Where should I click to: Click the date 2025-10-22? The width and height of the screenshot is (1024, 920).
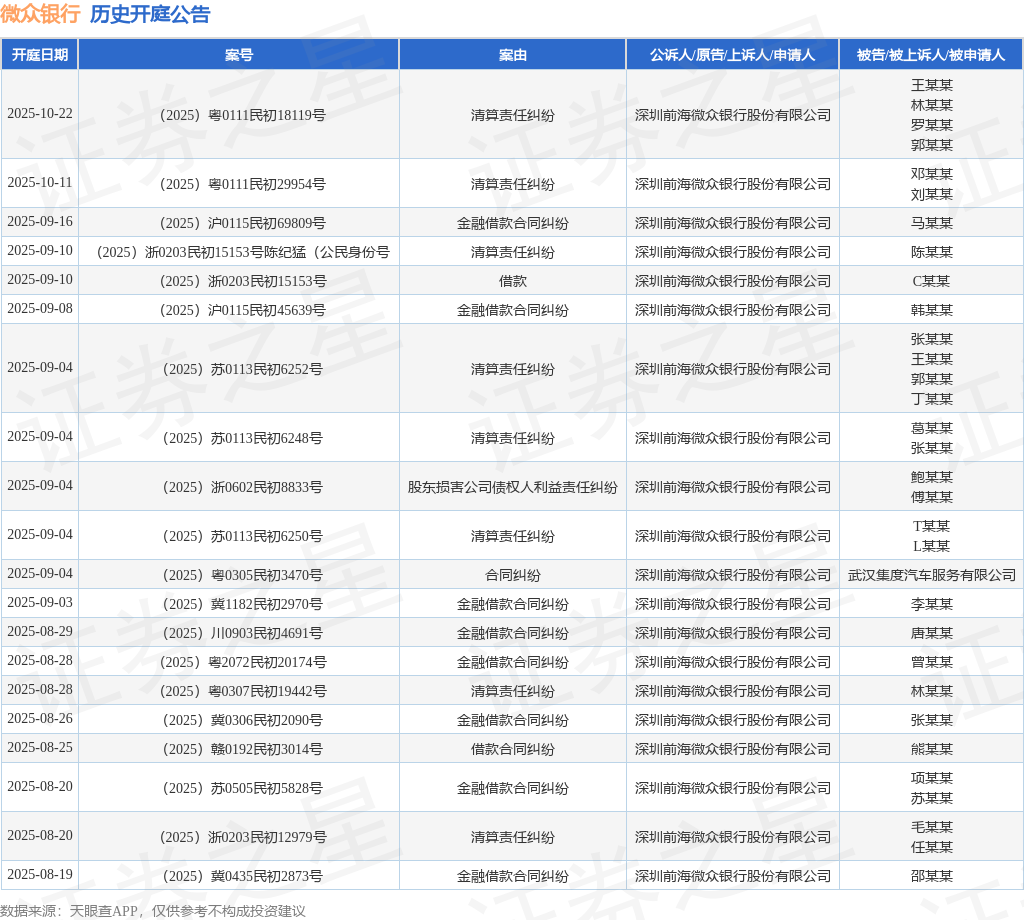pyautogui.click(x=40, y=114)
